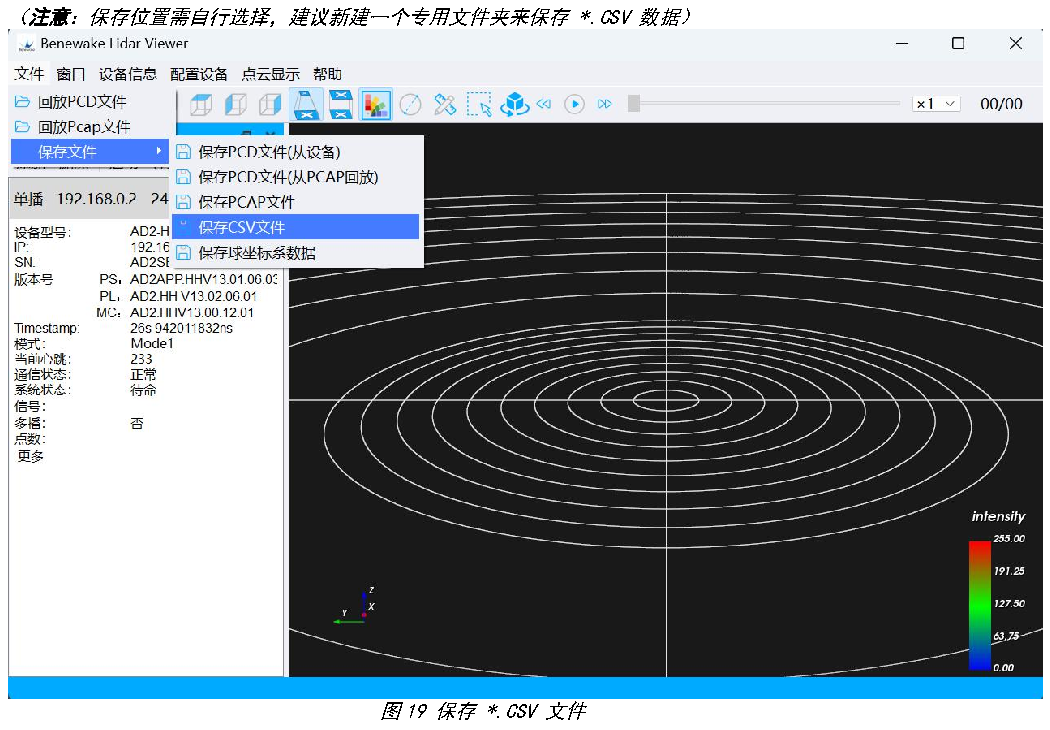Click the Timestamp value 26s 942011832ns
This screenshot has height=730, width=1050.
tap(181, 328)
